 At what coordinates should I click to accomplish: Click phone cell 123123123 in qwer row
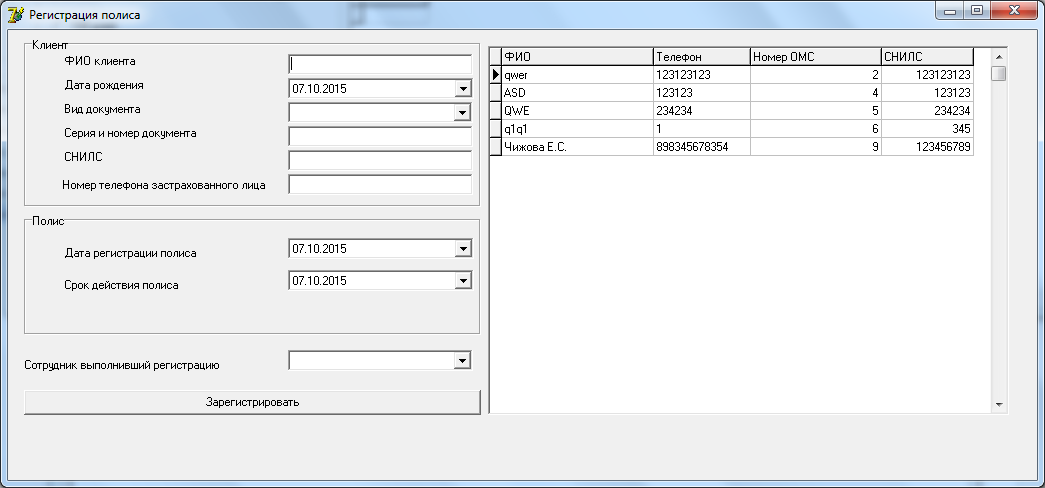[x=702, y=75]
